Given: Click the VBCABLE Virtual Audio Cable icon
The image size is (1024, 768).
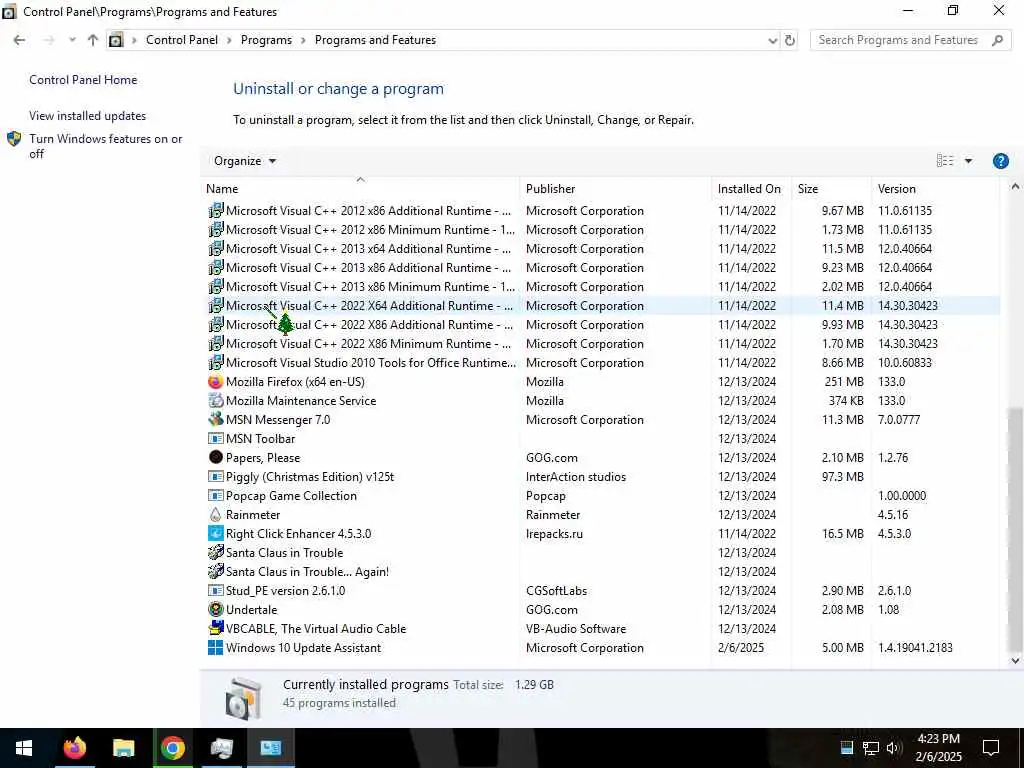Looking at the screenshot, I should point(215,628).
